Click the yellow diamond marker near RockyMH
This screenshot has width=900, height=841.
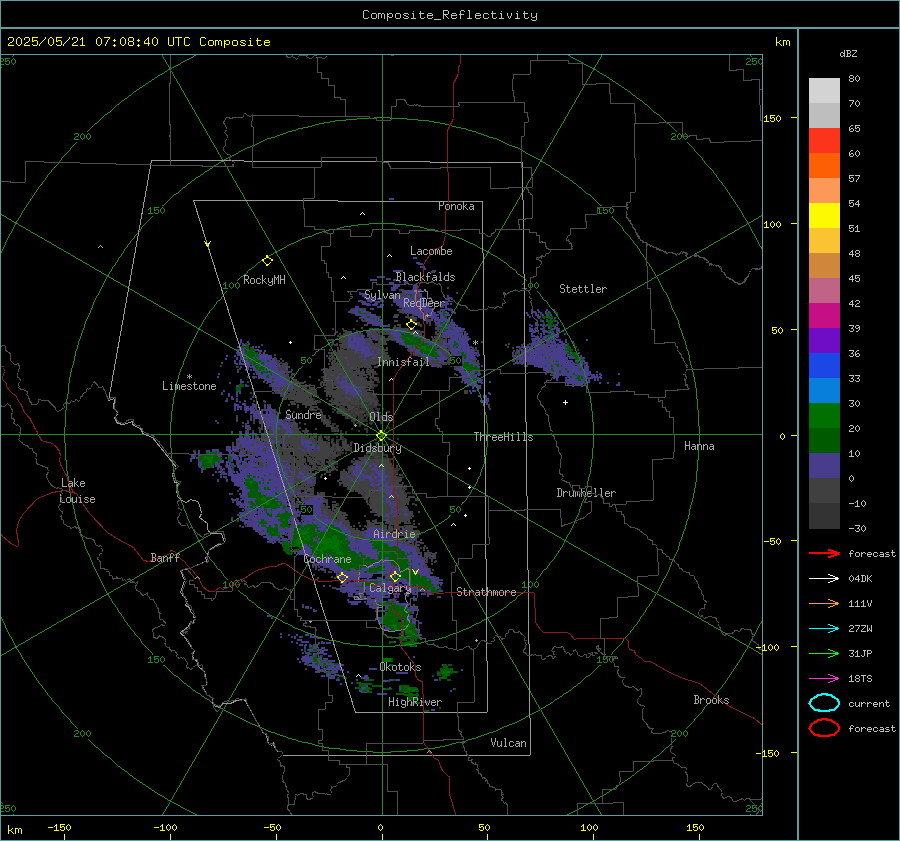pyautogui.click(x=267, y=261)
